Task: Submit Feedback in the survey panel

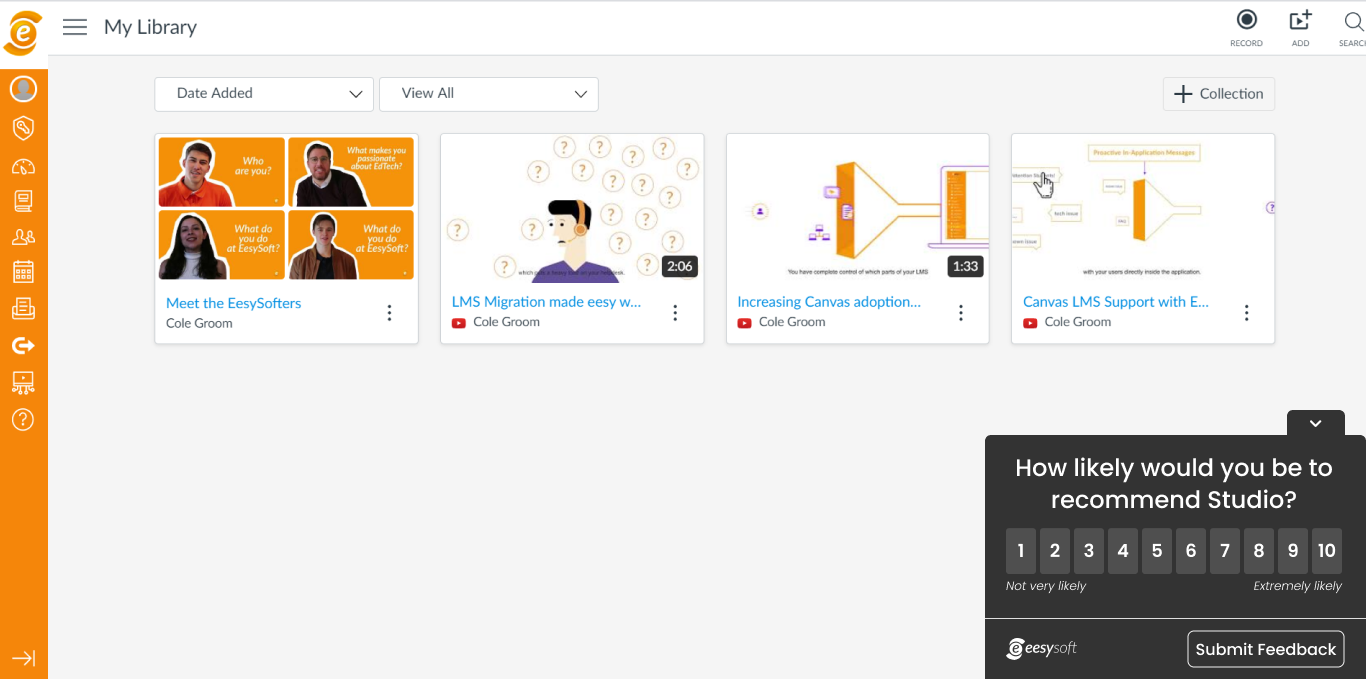Action: pos(1266,649)
